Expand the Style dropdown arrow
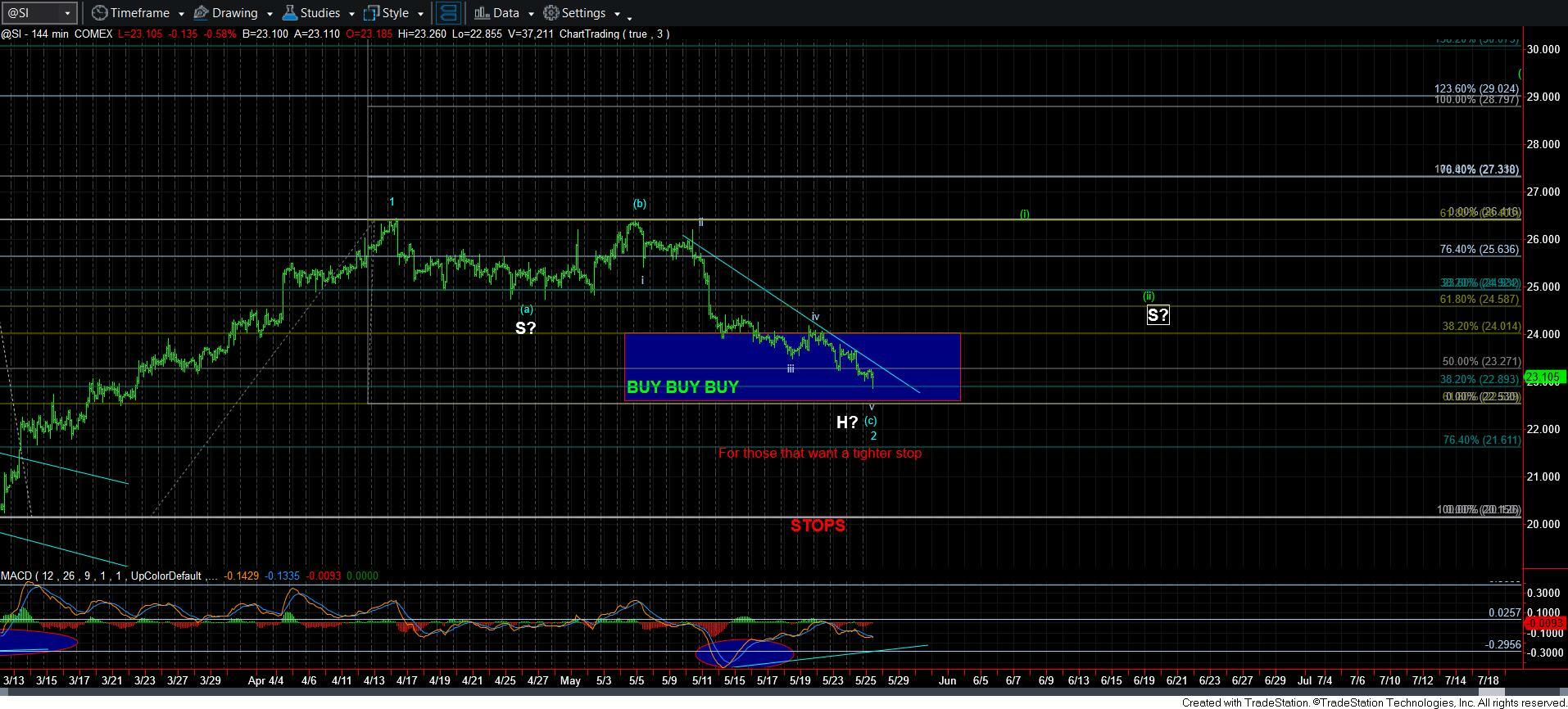Screen dimensions: 1568x709 click(x=420, y=14)
